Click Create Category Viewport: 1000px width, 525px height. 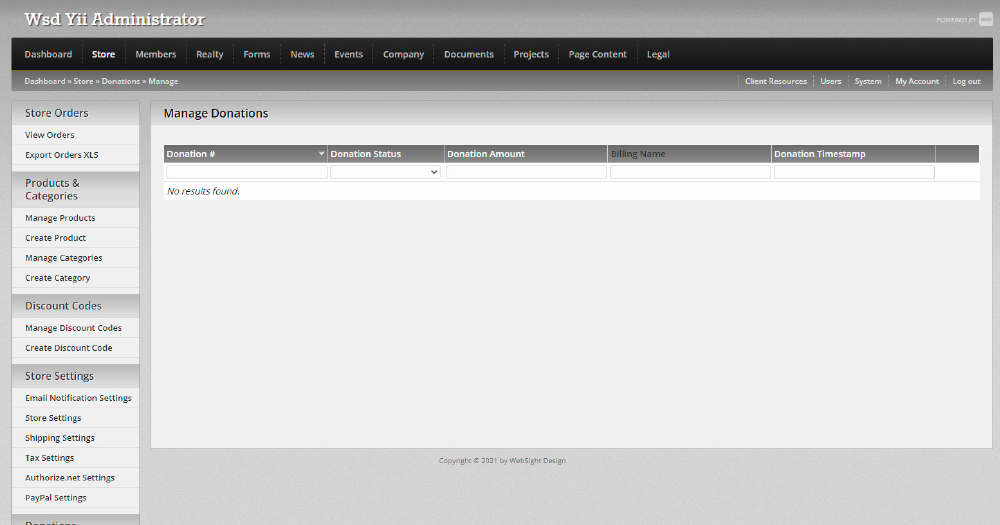pos(57,277)
